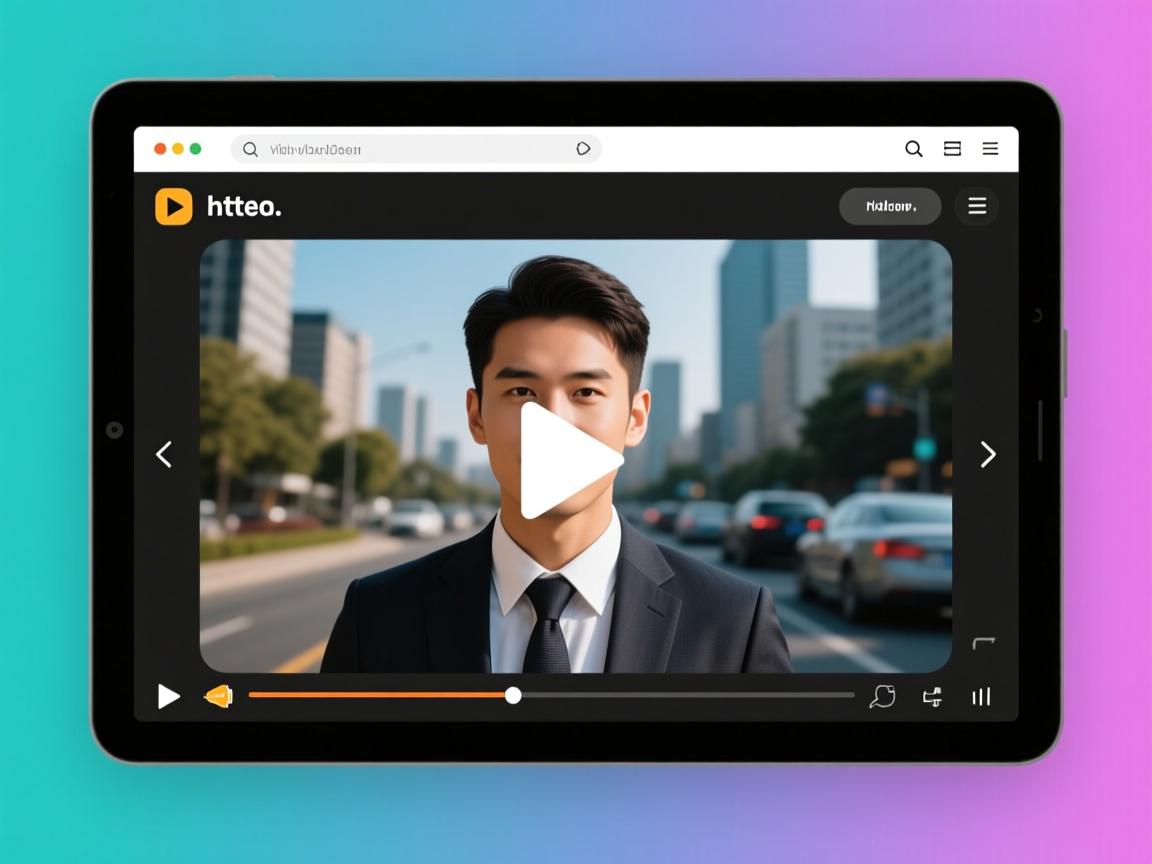Viewport: 1152px width, 864px height.
Task: Click the dark pill button in site header
Action: pos(889,206)
